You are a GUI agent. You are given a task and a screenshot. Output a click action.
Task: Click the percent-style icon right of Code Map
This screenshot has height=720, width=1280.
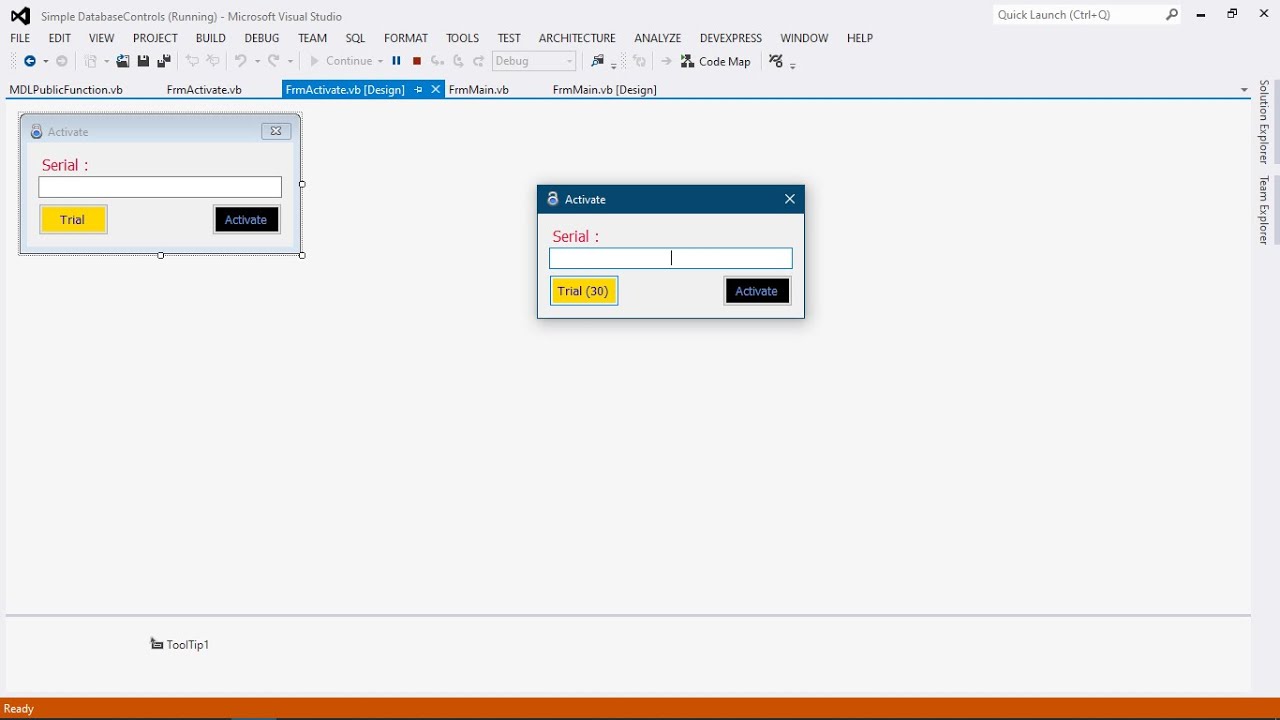click(x=776, y=61)
